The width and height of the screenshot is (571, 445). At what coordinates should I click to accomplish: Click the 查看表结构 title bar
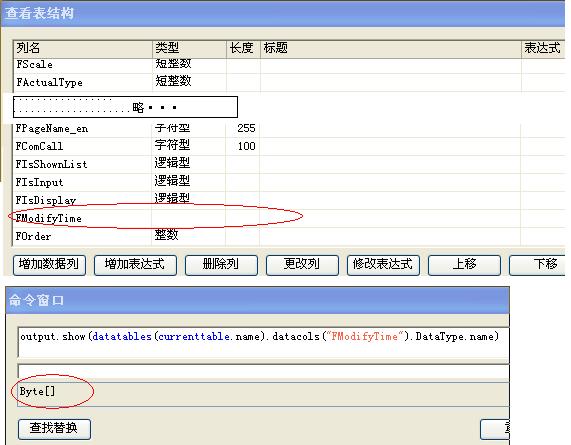pyautogui.click(x=283, y=14)
